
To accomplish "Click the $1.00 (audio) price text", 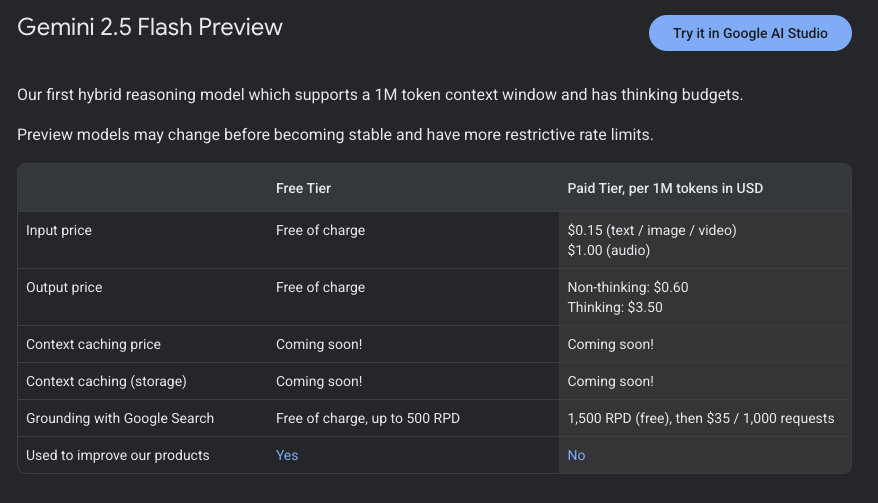I will 609,250.
